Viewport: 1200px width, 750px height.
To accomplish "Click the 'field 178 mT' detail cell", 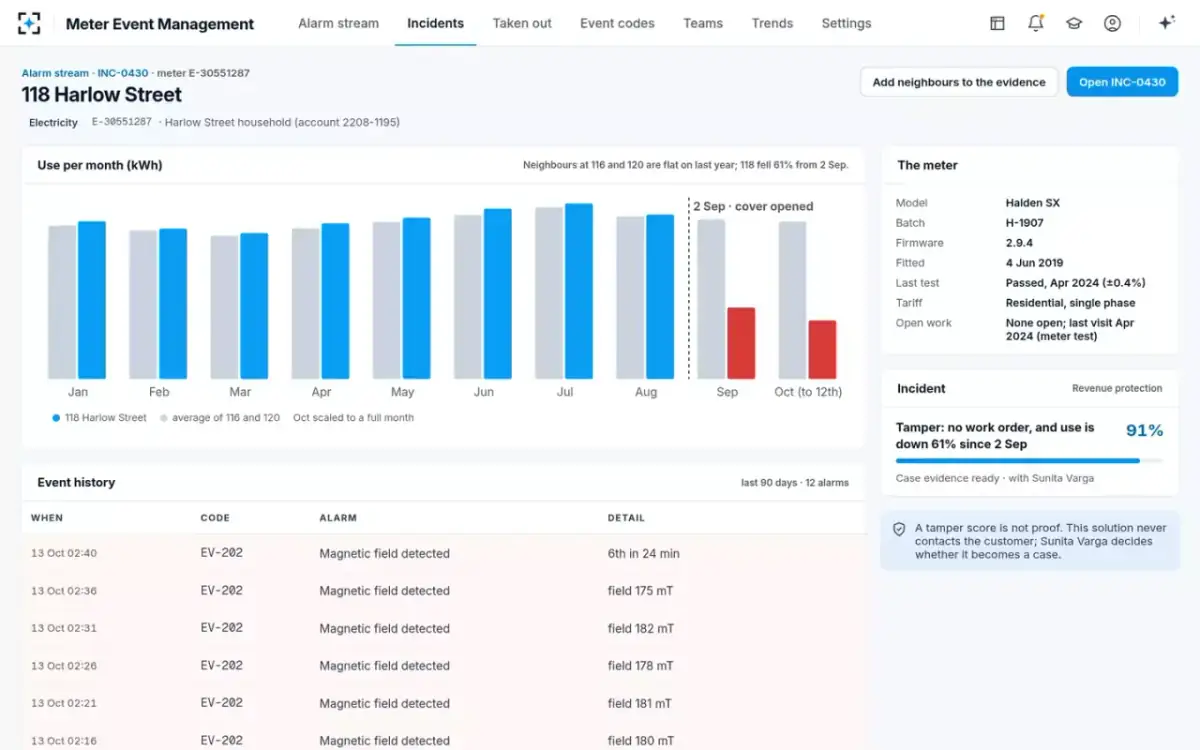I will pyautogui.click(x=641, y=666).
